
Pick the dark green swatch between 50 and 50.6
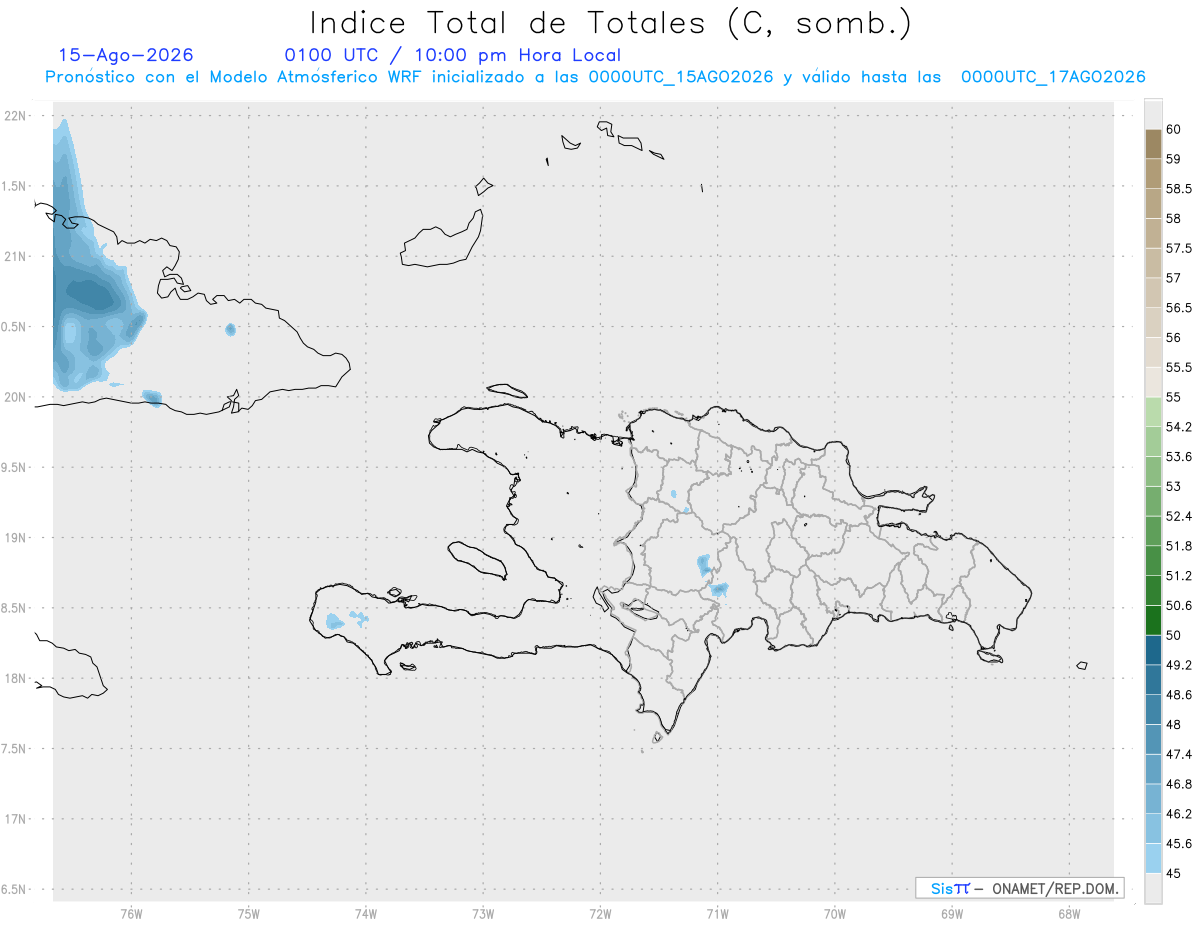[x=1153, y=620]
